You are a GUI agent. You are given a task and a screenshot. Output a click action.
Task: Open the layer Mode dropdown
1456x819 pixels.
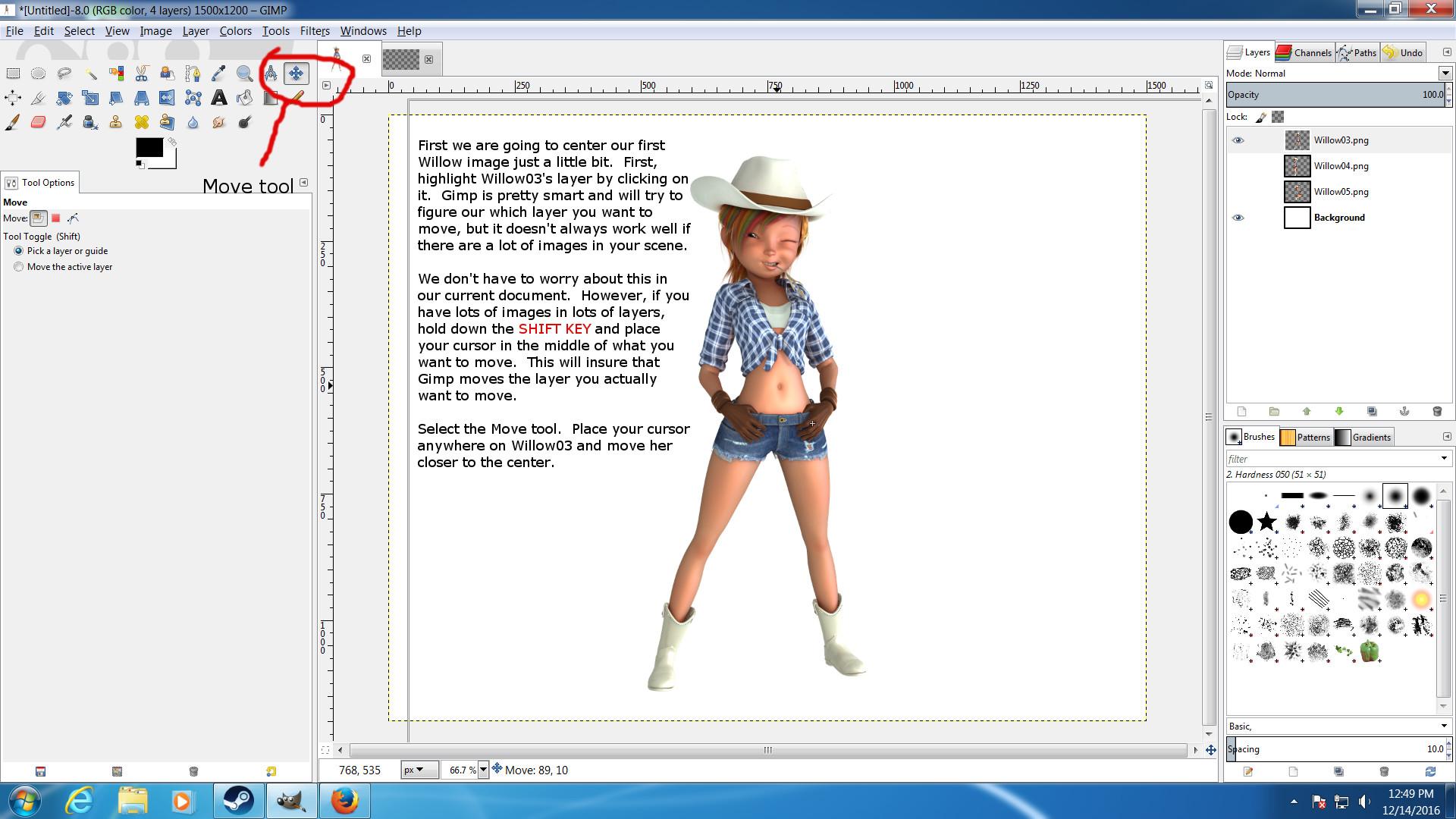tap(1445, 74)
